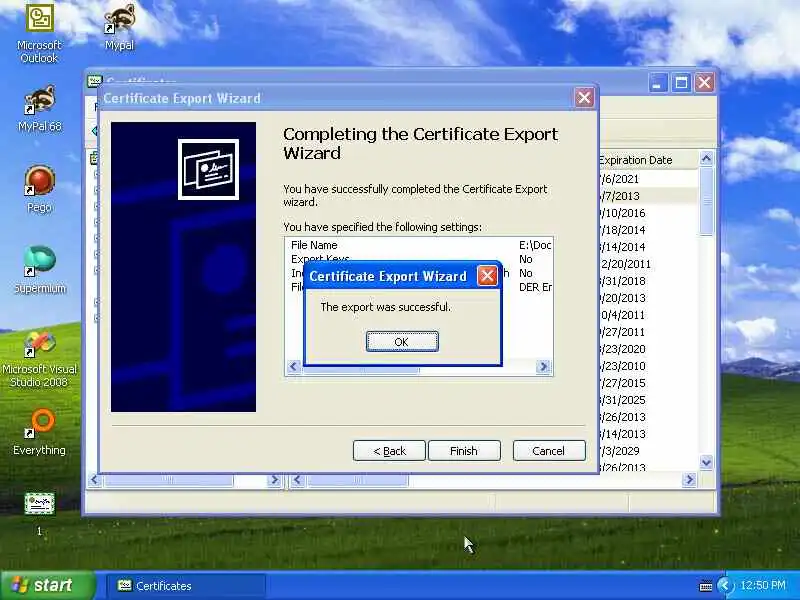Image resolution: width=800 pixels, height=600 pixels.
Task: Open the Mypal desktop shortcut
Action: pyautogui.click(x=119, y=28)
